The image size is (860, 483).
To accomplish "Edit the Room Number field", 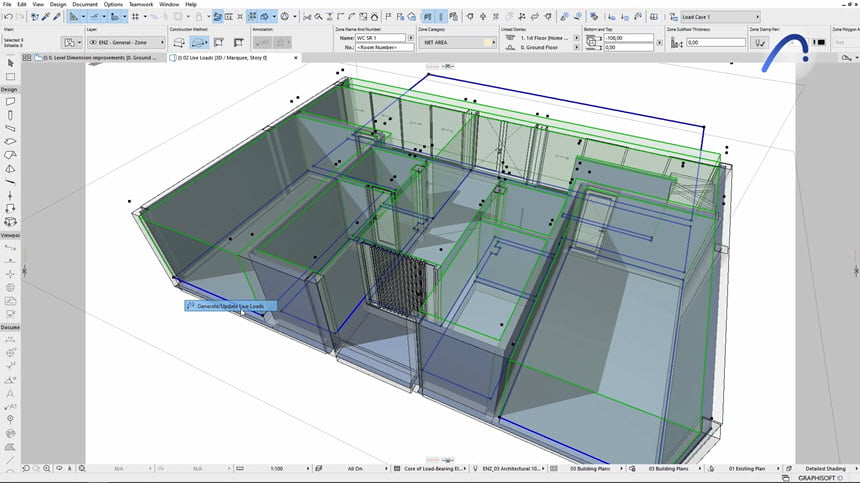I will (384, 48).
